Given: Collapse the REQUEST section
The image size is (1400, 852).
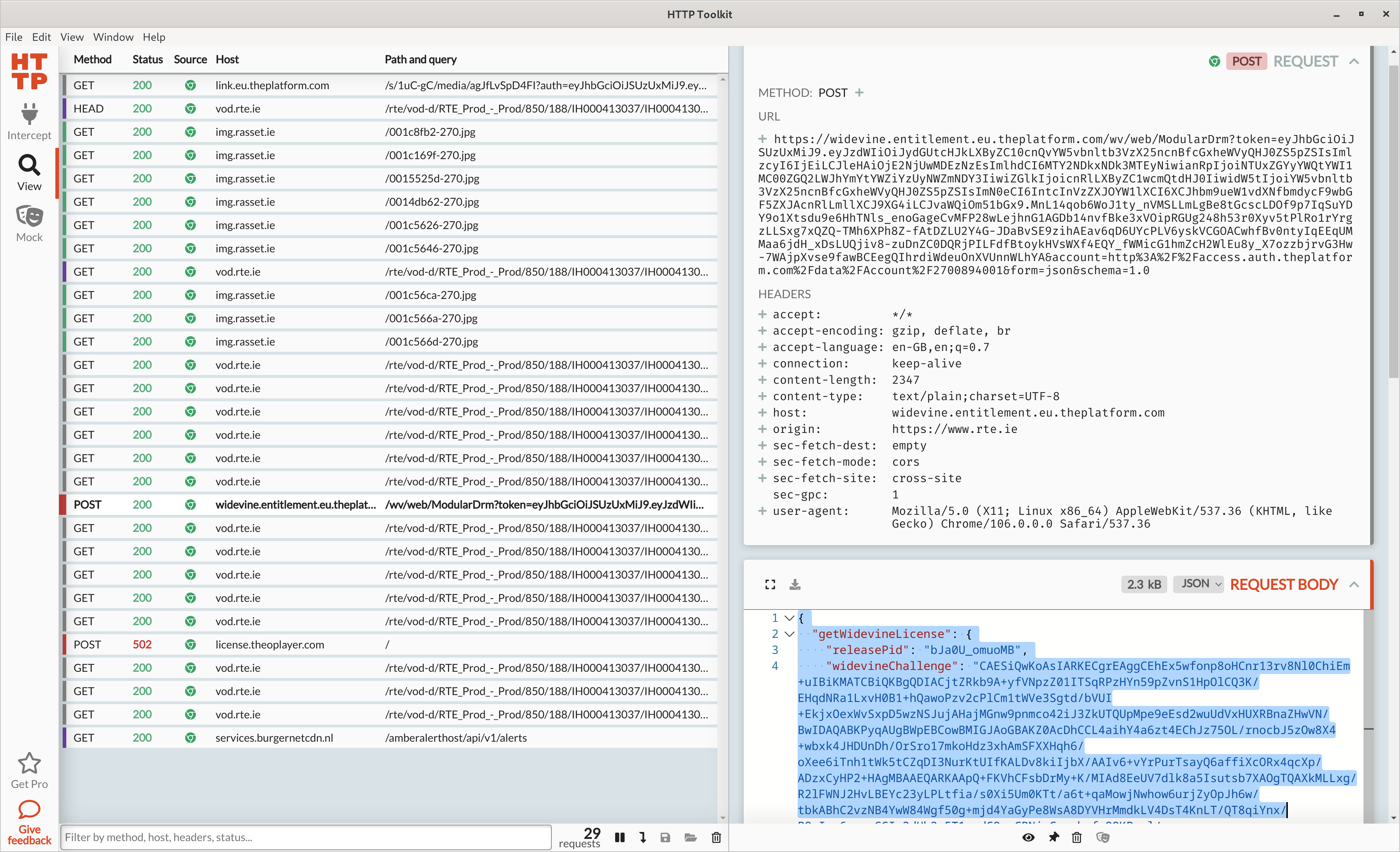Looking at the screenshot, I should tap(1354, 61).
